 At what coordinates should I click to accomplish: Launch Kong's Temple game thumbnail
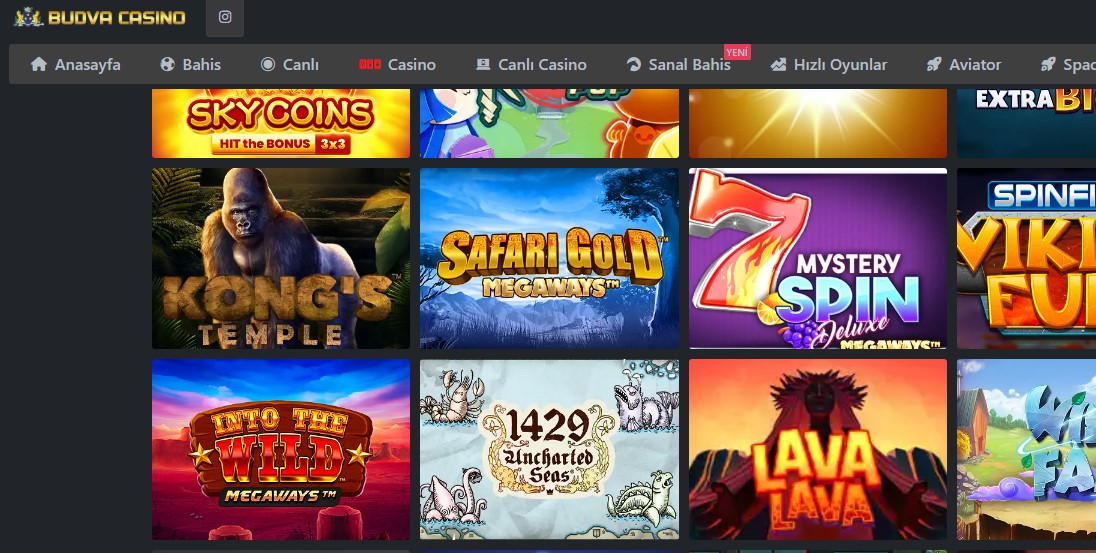pos(281,258)
